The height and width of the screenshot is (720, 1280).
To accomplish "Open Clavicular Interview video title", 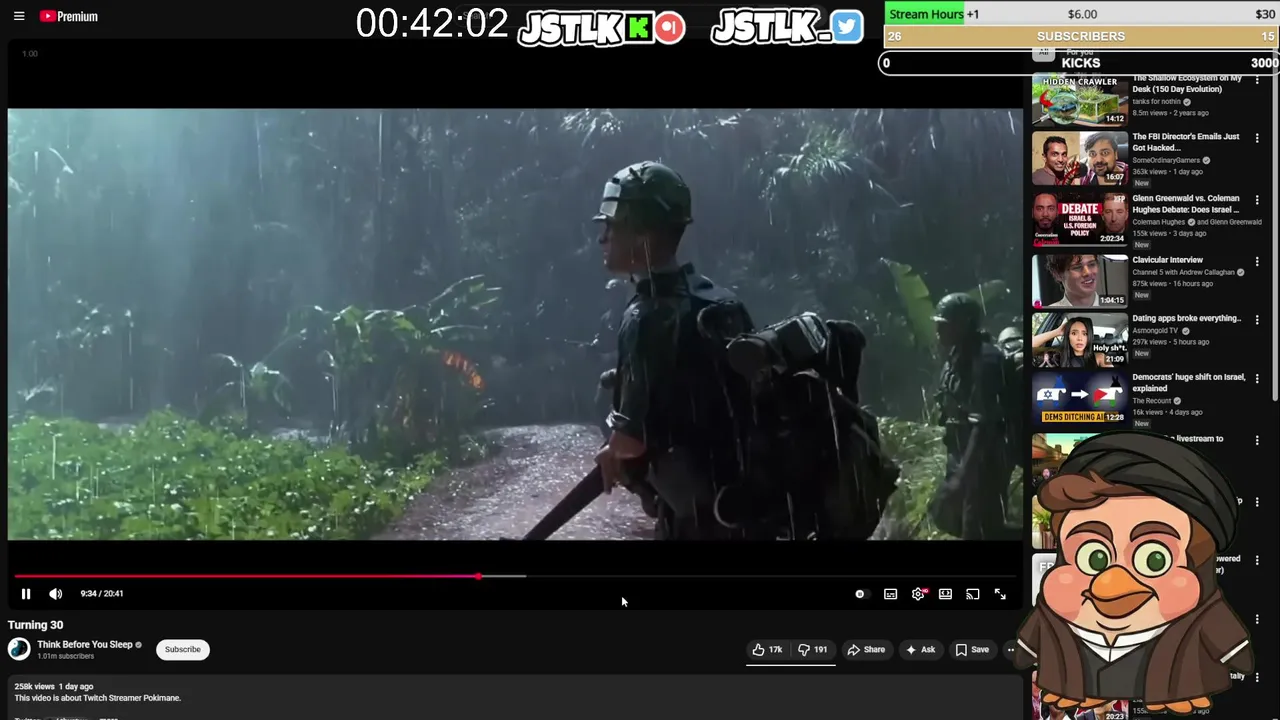I will 1167,260.
